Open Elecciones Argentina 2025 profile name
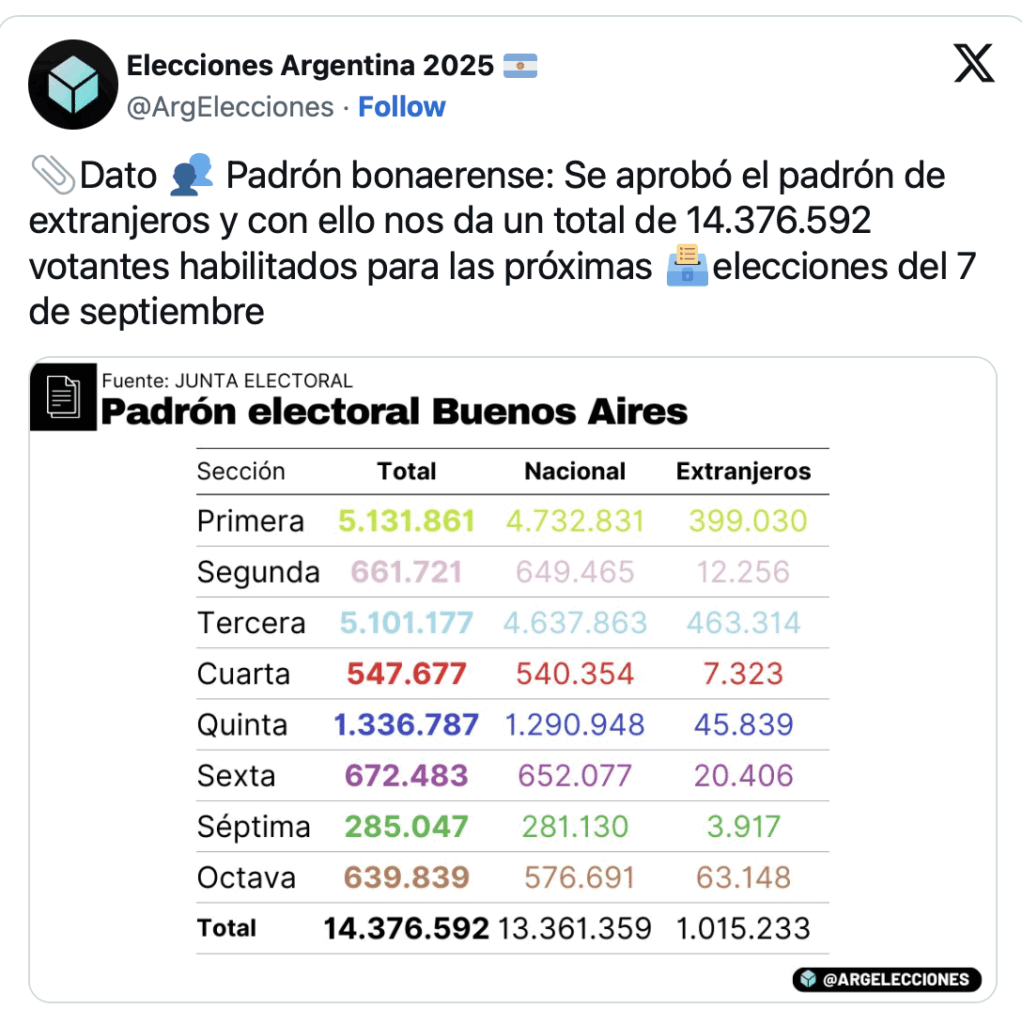 pyautogui.click(x=310, y=65)
